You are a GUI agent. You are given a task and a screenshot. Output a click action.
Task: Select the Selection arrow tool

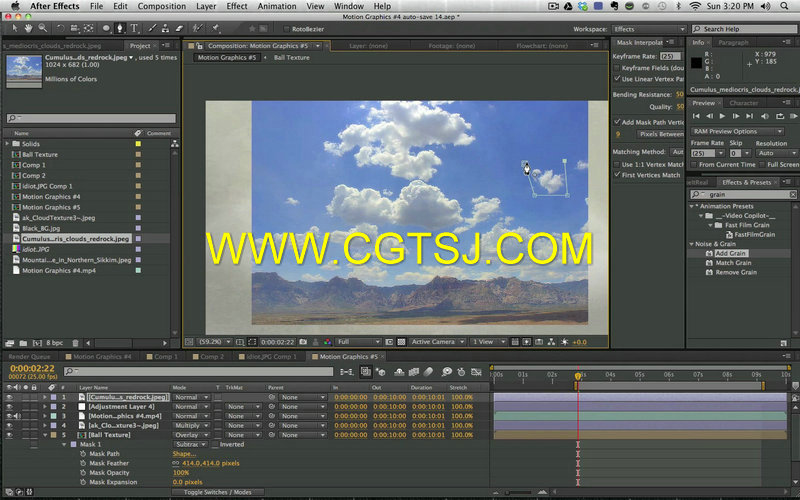pos(15,29)
